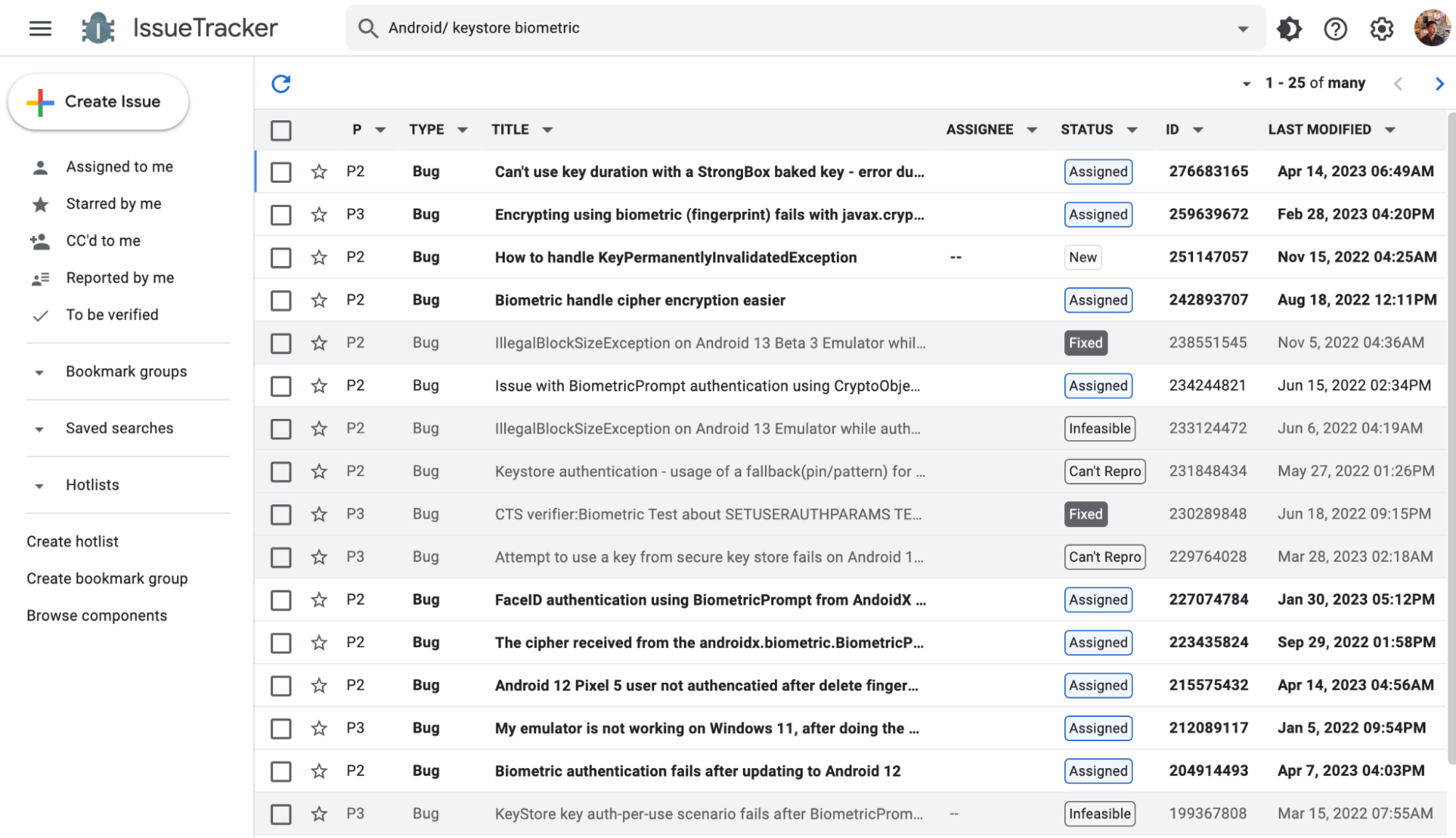Image resolution: width=1456 pixels, height=838 pixels.
Task: Expand the Bookmark groups section
Action: tap(39, 372)
